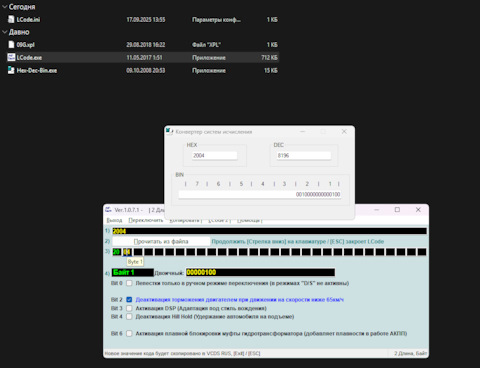Click the LCode.exe application icon
The width and height of the screenshot is (480, 368).
pyautogui.click(x=11, y=57)
